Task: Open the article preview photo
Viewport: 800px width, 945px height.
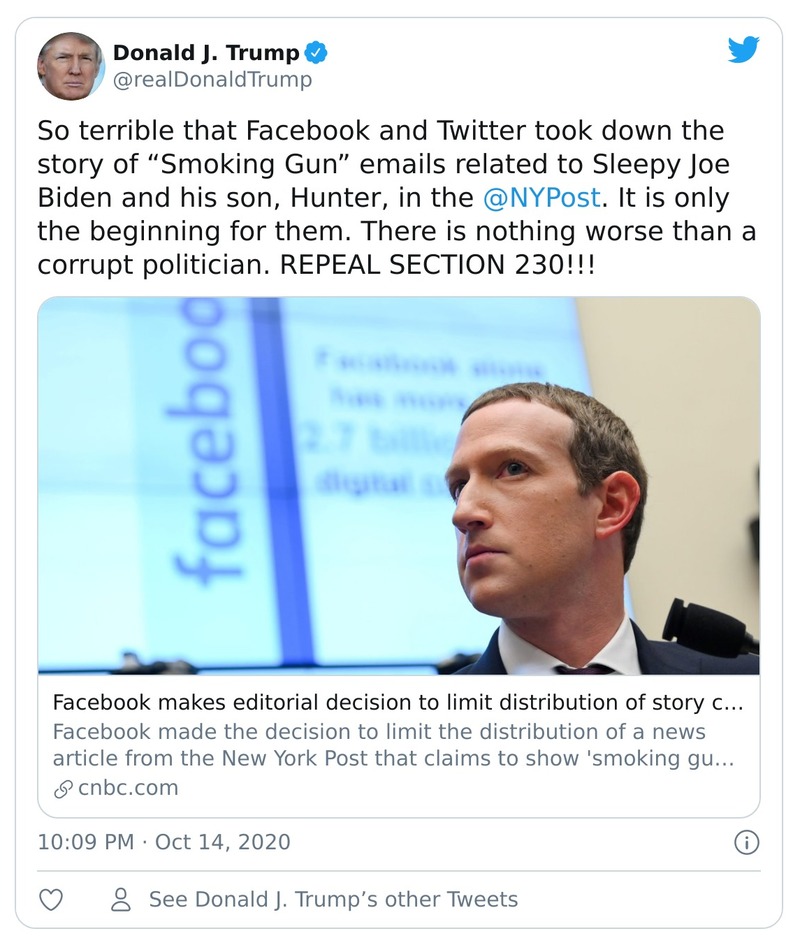Action: [398, 485]
